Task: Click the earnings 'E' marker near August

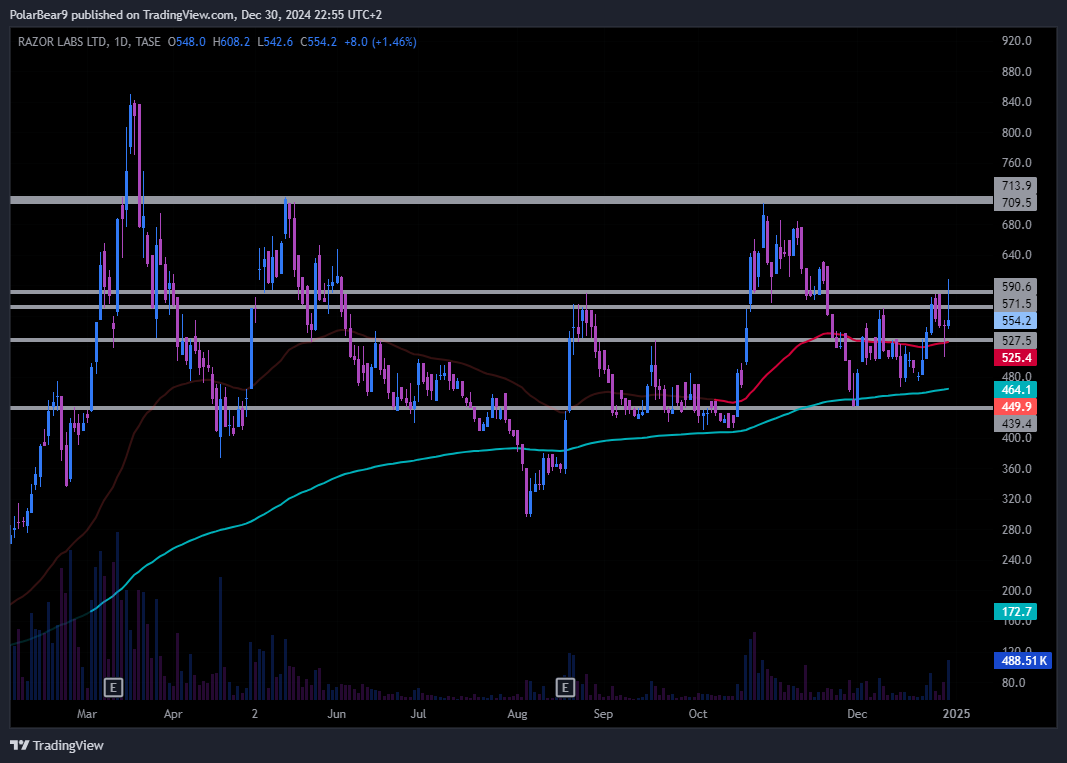Action: point(566,687)
